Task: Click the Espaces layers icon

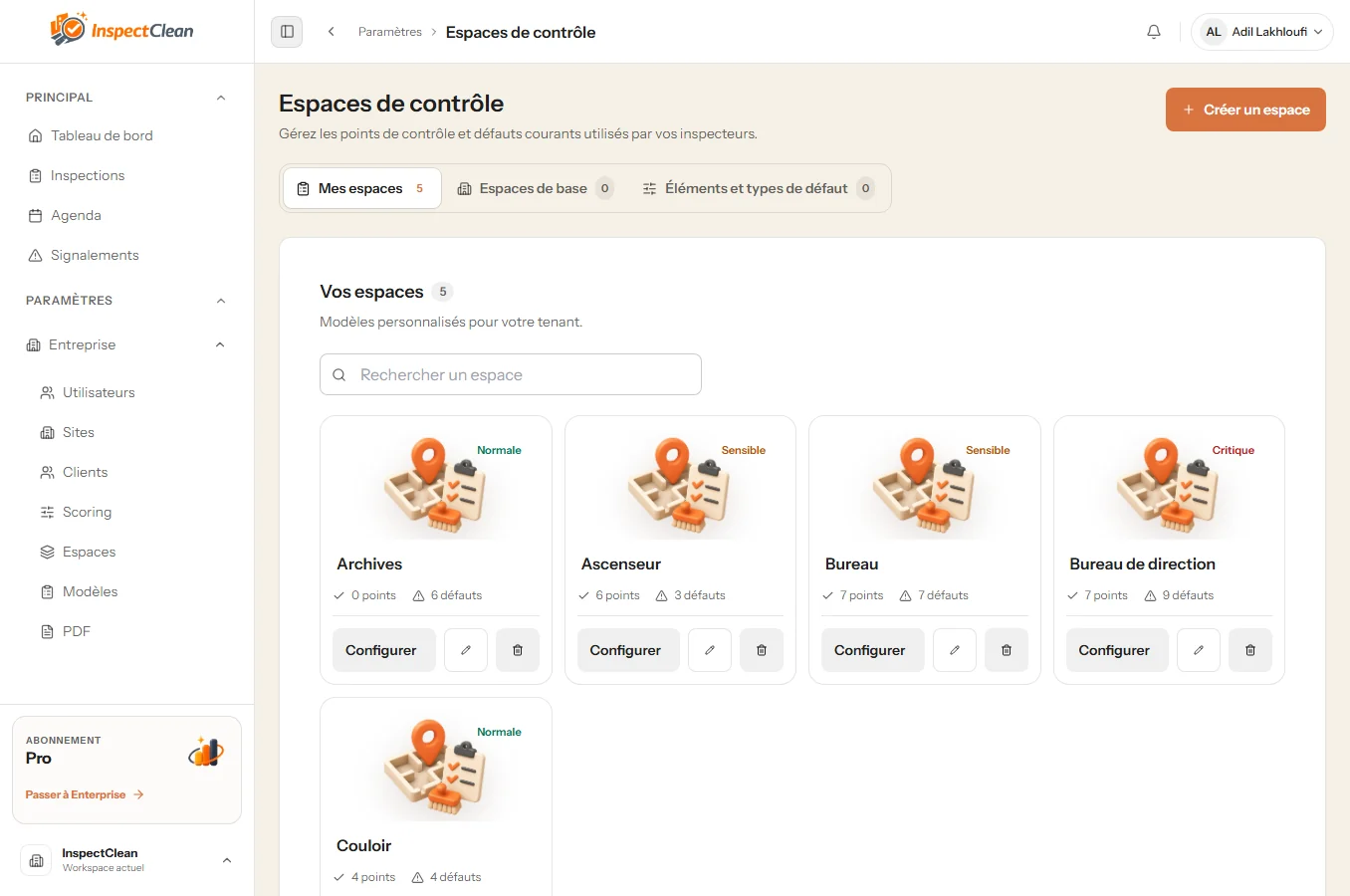Action: (47, 552)
